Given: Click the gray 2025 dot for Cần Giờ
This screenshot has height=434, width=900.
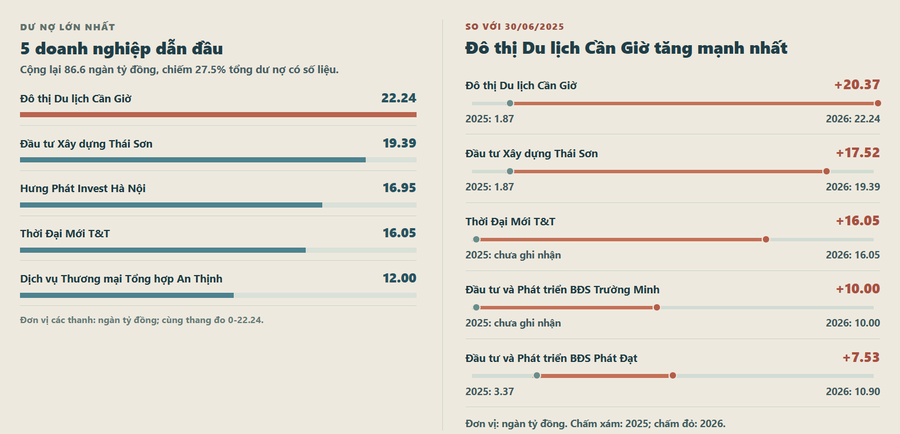Looking at the screenshot, I should tap(510, 103).
